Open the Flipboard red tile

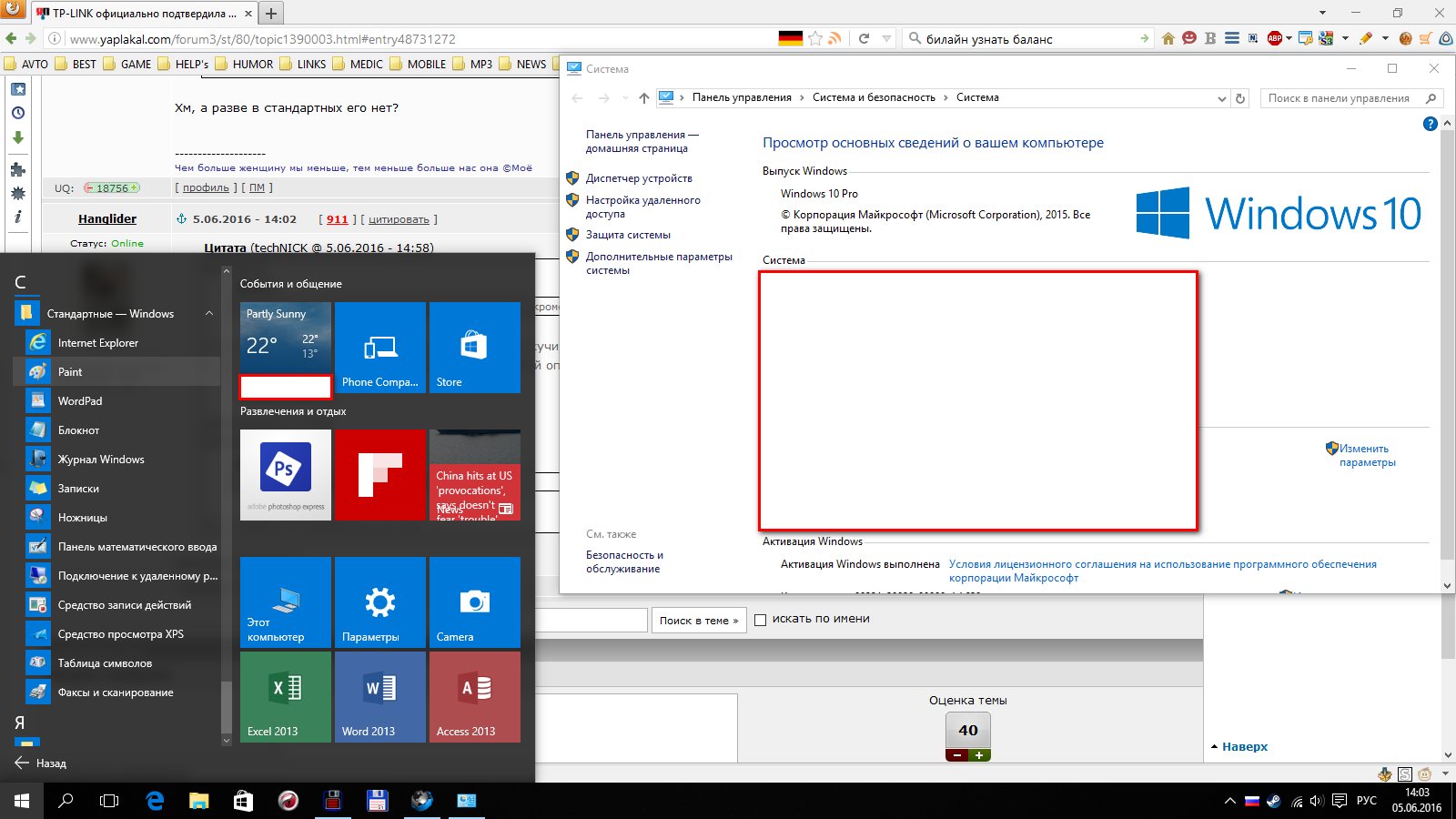[380, 475]
